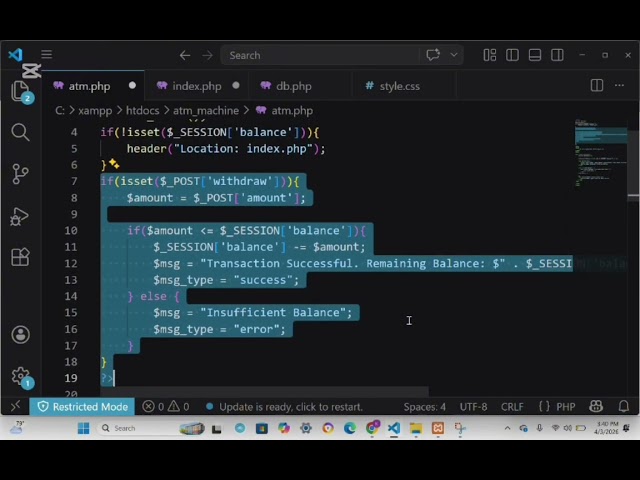Toggle the secondary side bar
Screen dimensions: 640x480
click(x=557, y=55)
